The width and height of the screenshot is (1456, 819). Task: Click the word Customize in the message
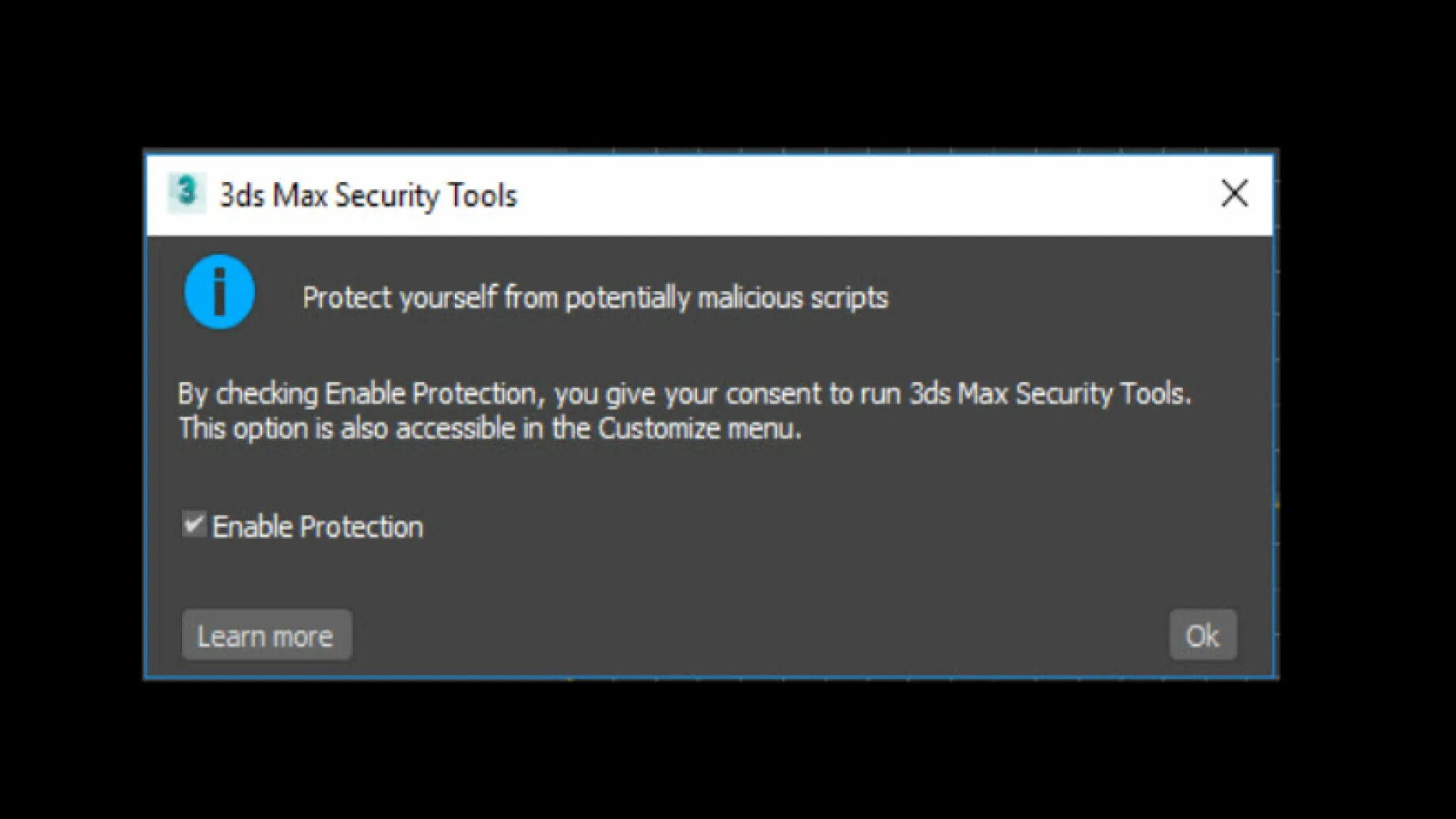[659, 429]
